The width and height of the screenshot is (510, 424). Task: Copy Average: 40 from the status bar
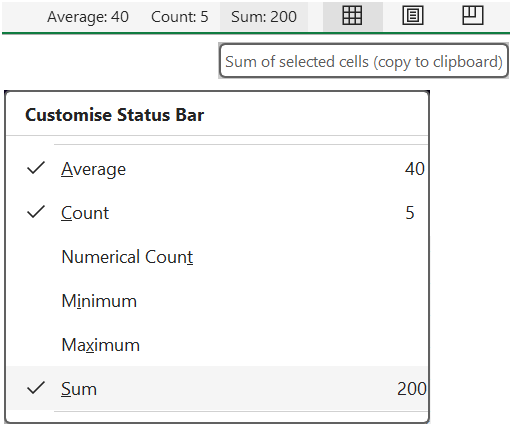coord(88,17)
